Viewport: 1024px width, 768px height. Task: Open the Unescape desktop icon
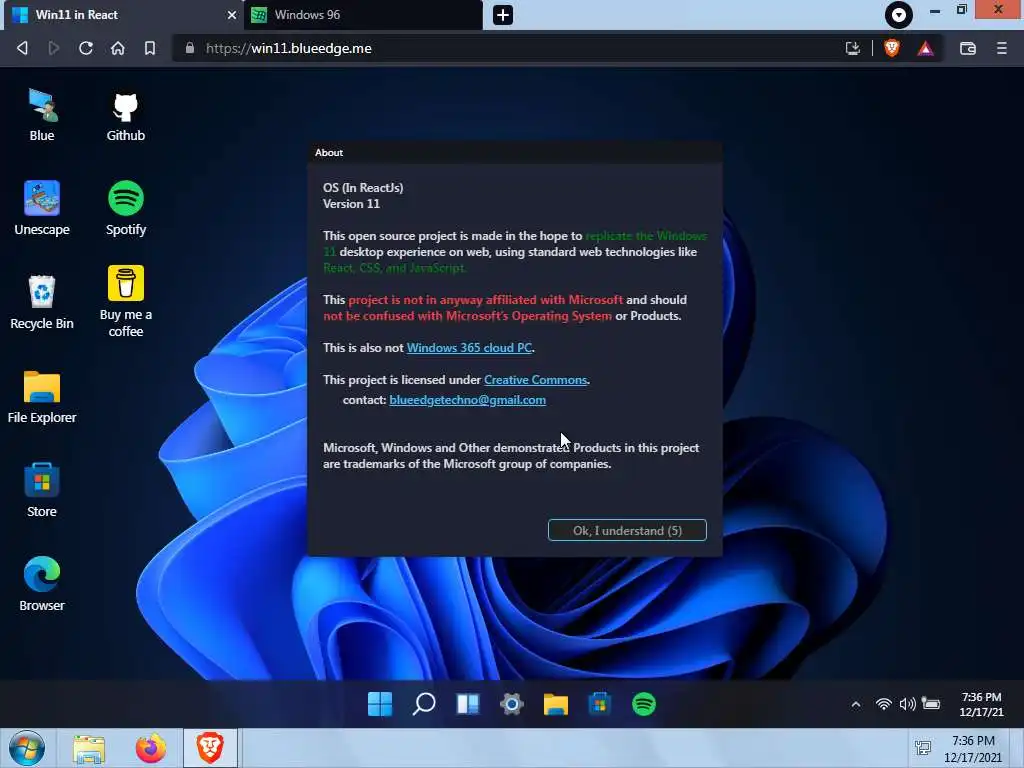pos(42,208)
